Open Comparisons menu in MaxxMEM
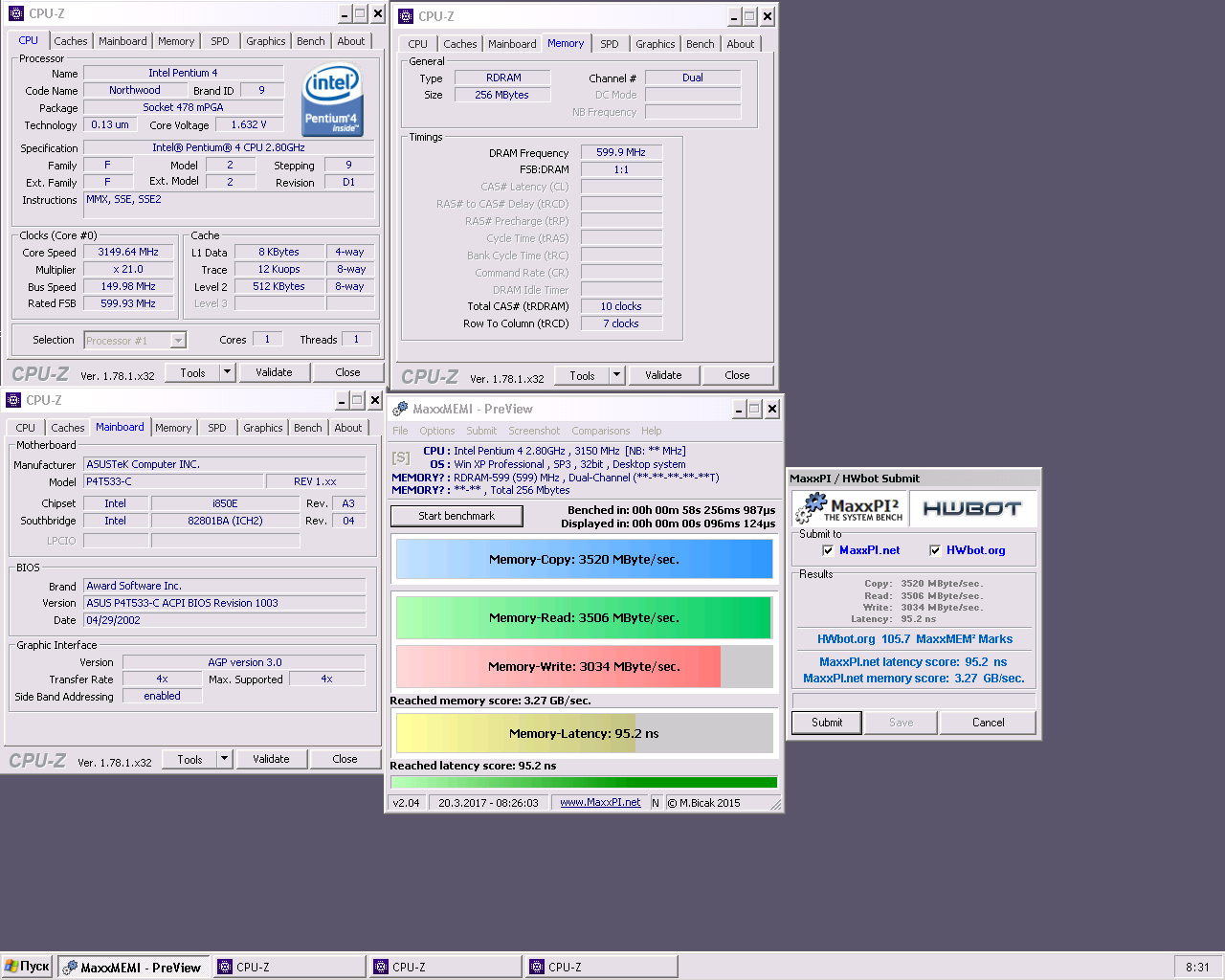Viewport: 1225px width, 980px height. (601, 431)
